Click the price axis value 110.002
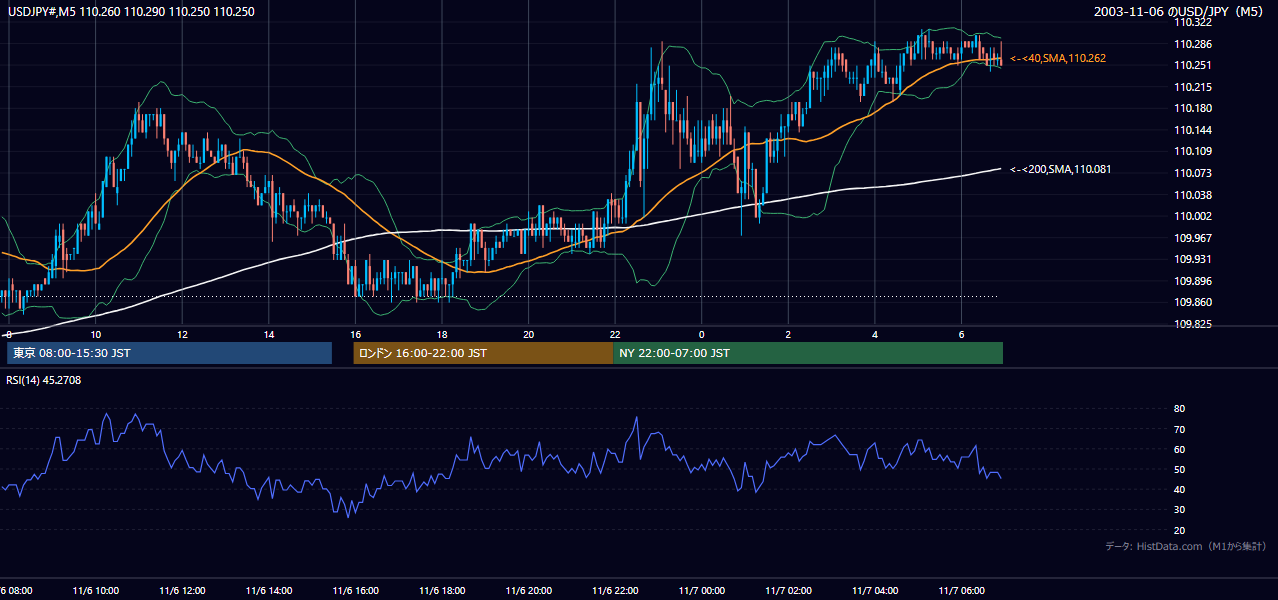This screenshot has width=1278, height=600. click(1194, 216)
